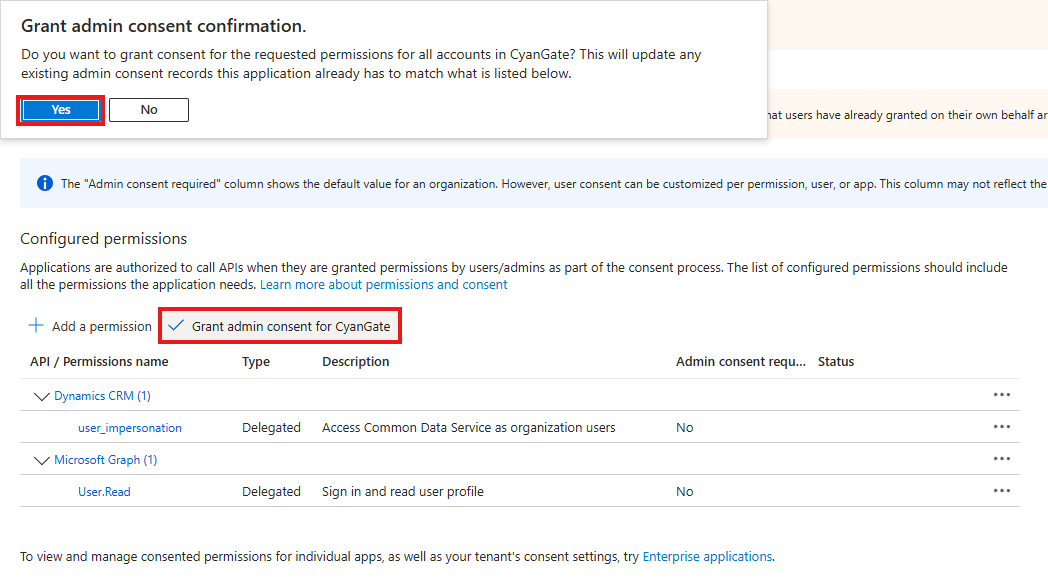
Task: Open the Microsoft Graph (1) link
Action: [x=106, y=460]
